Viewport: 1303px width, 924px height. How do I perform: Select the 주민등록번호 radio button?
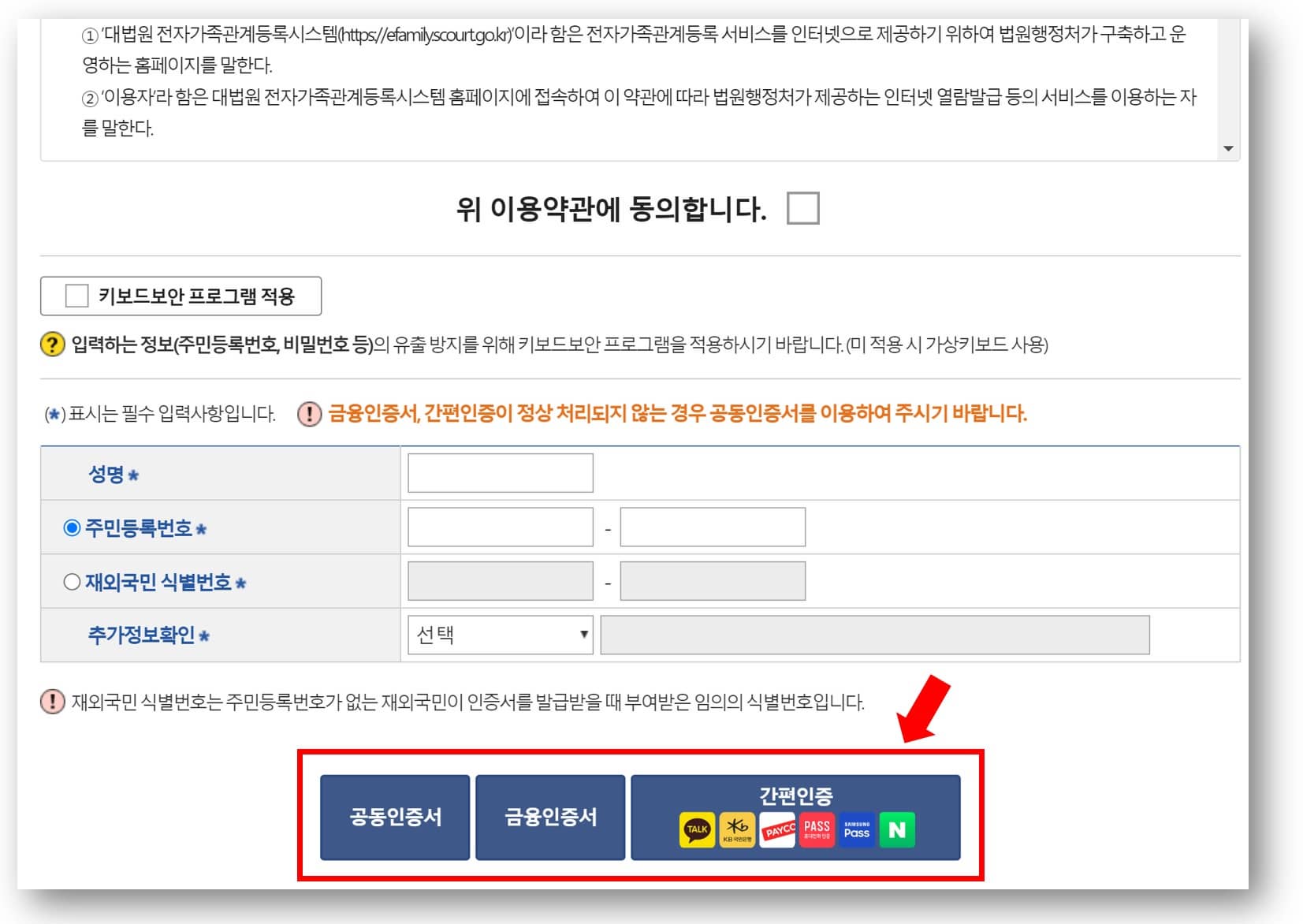tap(71, 526)
